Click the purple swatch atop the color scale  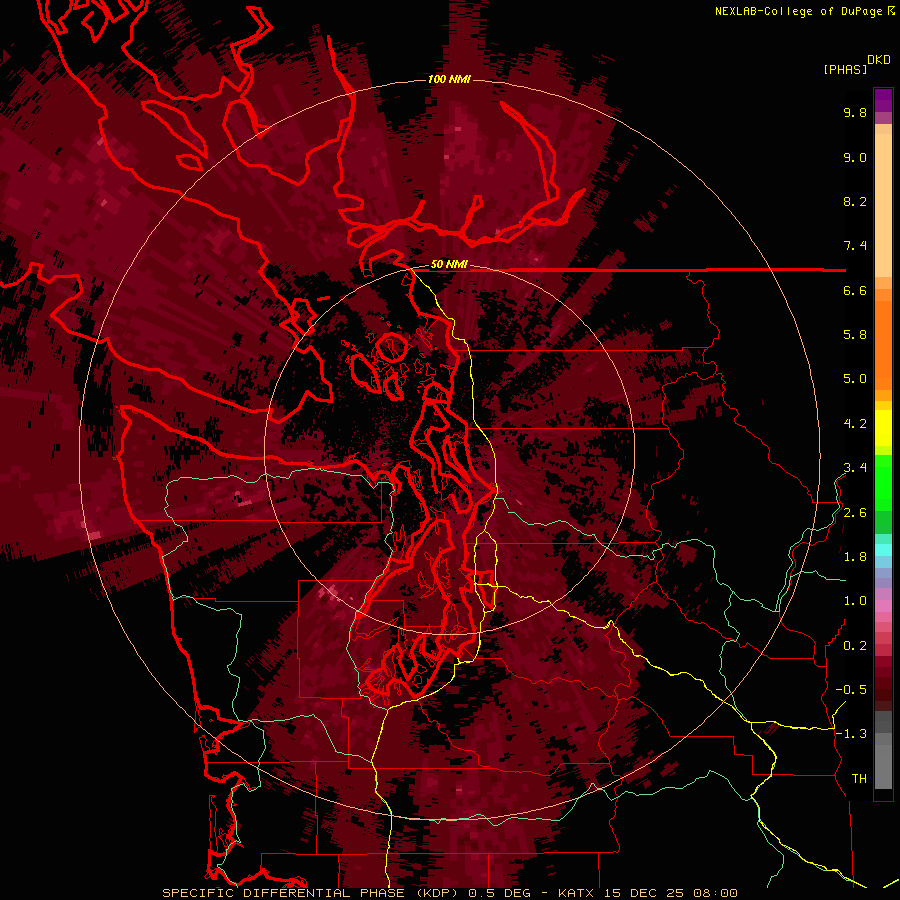[883, 100]
